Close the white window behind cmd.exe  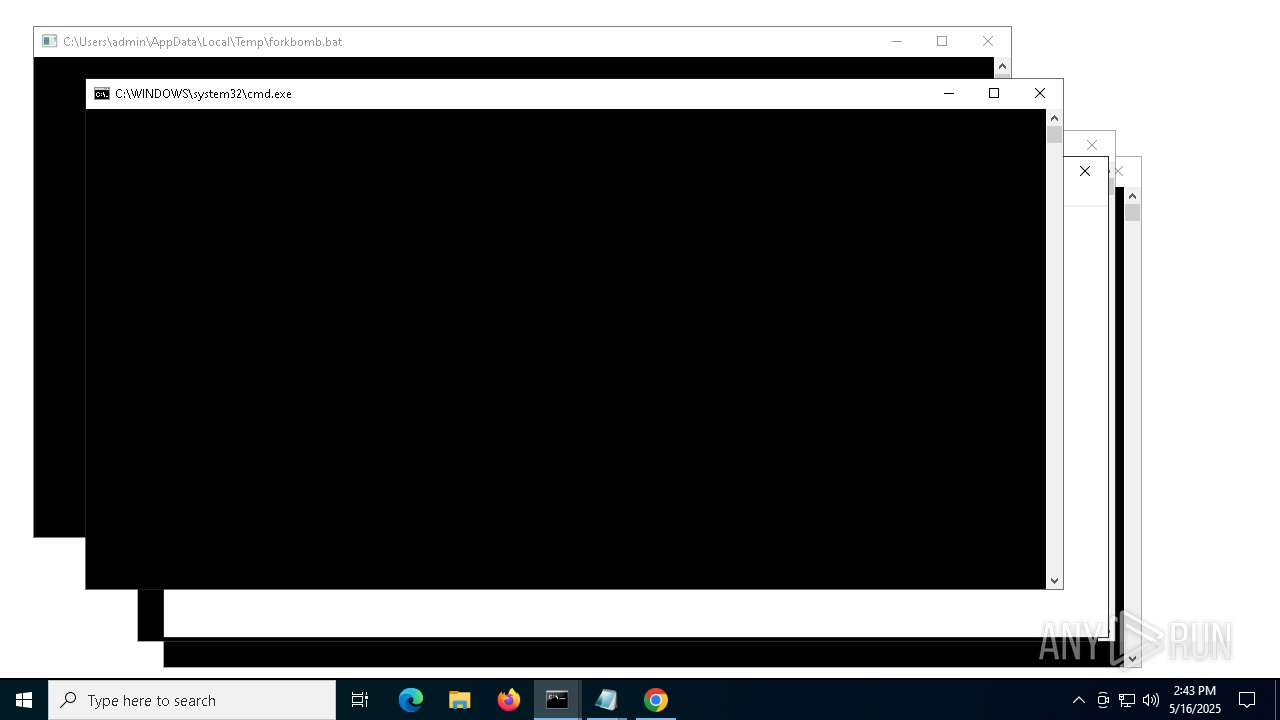pos(1085,171)
